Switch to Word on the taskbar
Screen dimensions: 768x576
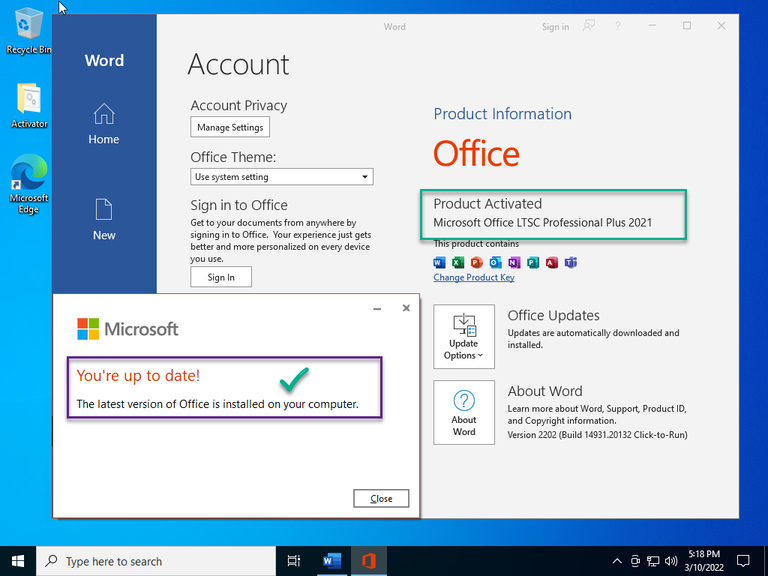[332, 561]
